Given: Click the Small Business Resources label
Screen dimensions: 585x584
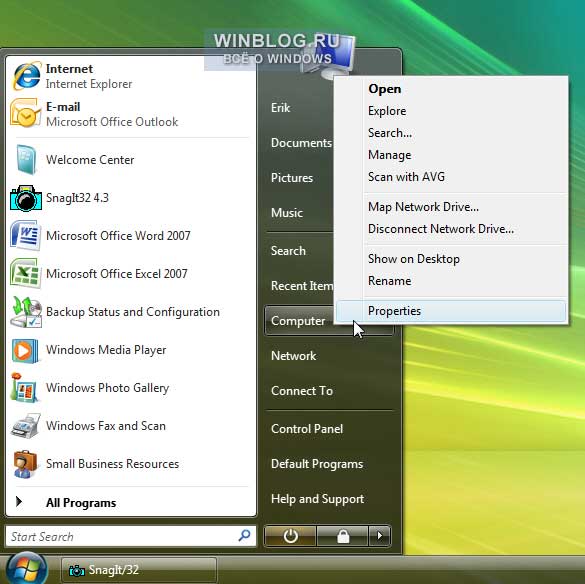Looking at the screenshot, I should pyautogui.click(x=112, y=464).
